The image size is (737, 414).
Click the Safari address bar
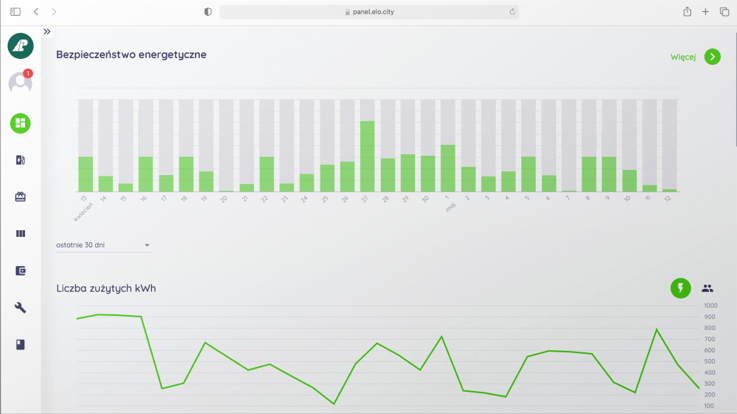click(x=368, y=12)
